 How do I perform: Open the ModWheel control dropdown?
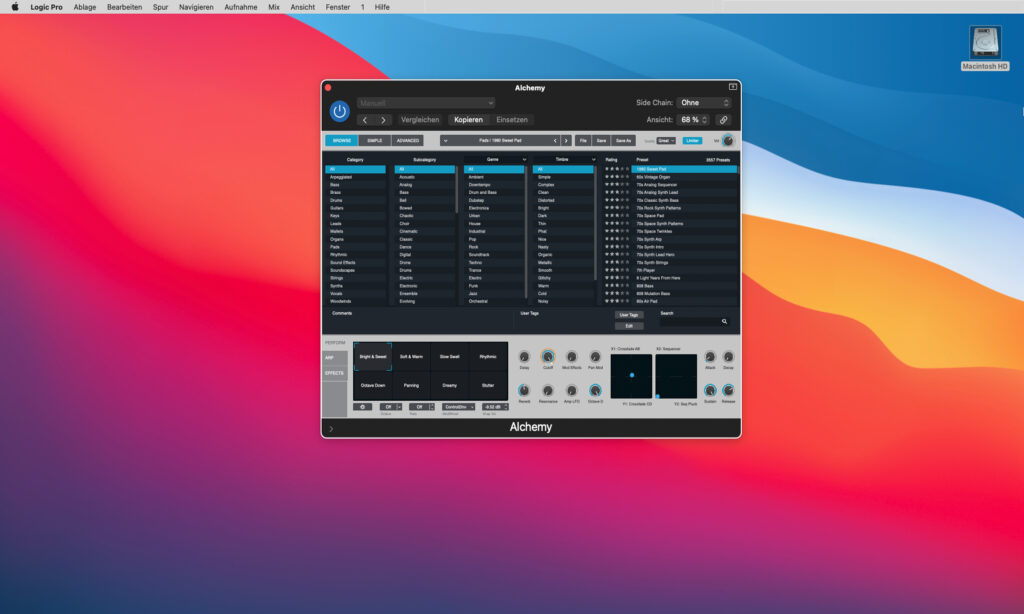pos(458,407)
